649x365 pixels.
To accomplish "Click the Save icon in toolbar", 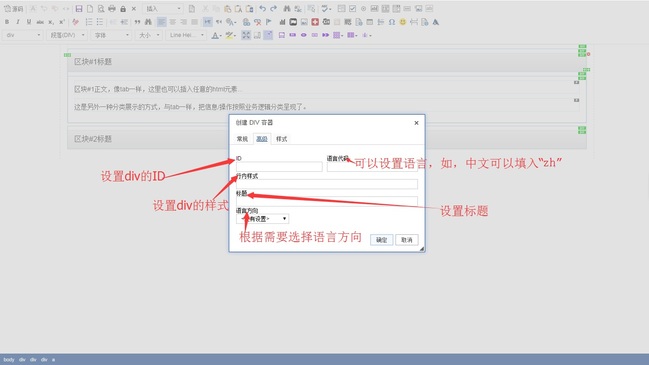I will [x=79, y=9].
